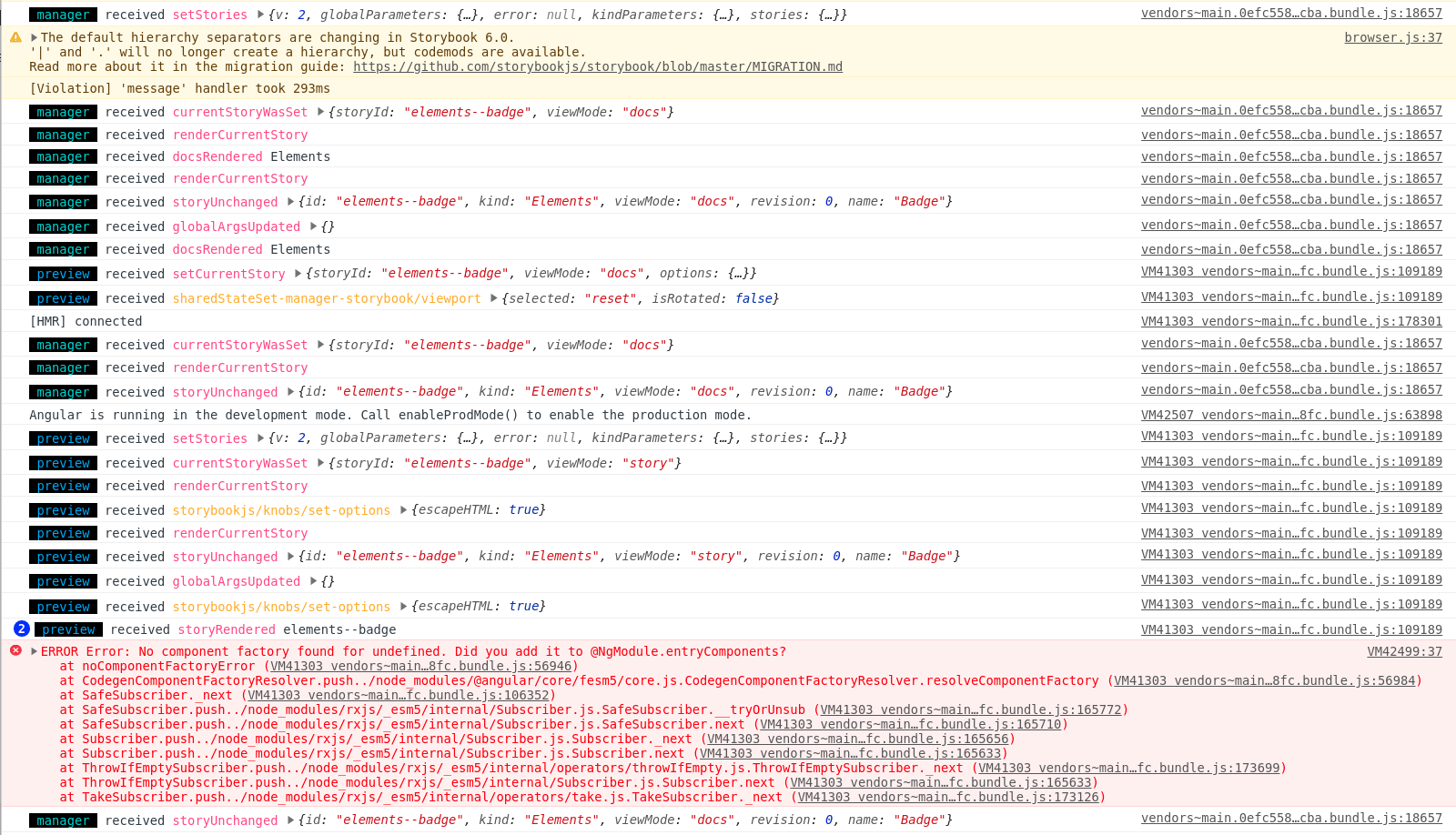Viewport: 1456px width, 835px height.
Task: Select the preview badge next to storyRendered
Action: tap(68, 629)
